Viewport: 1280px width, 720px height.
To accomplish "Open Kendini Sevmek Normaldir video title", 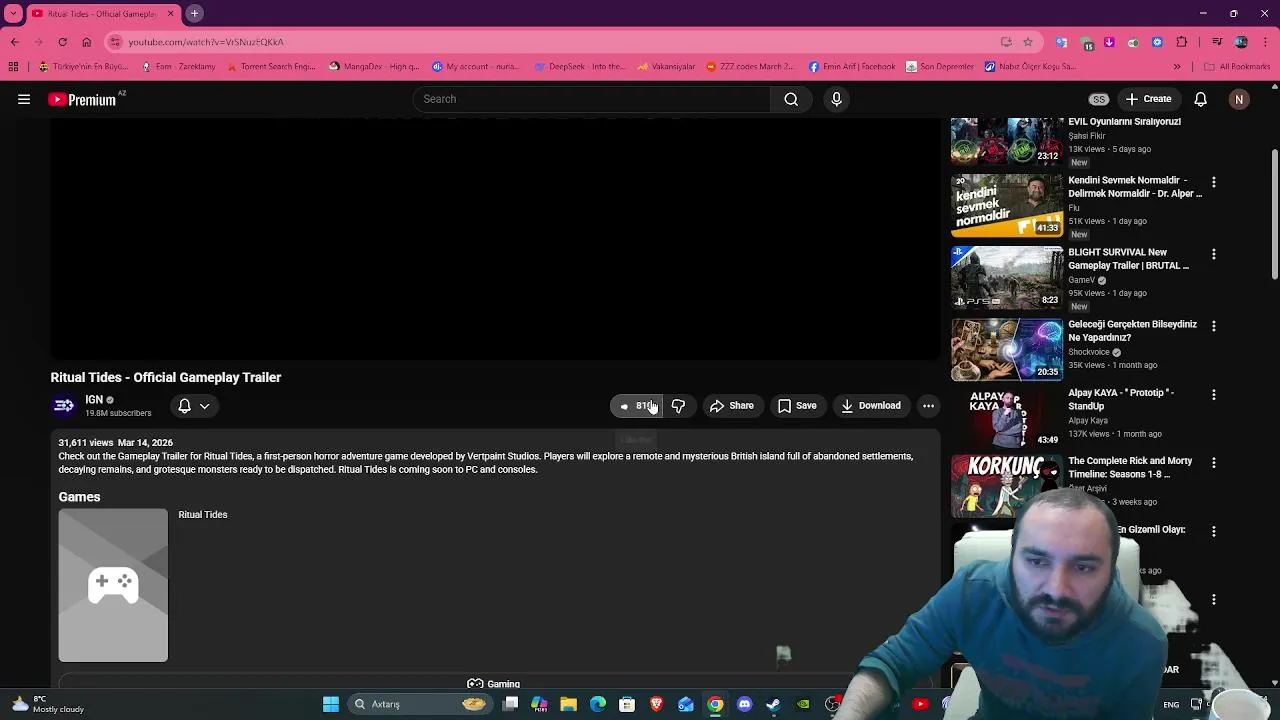I will pos(1134,187).
